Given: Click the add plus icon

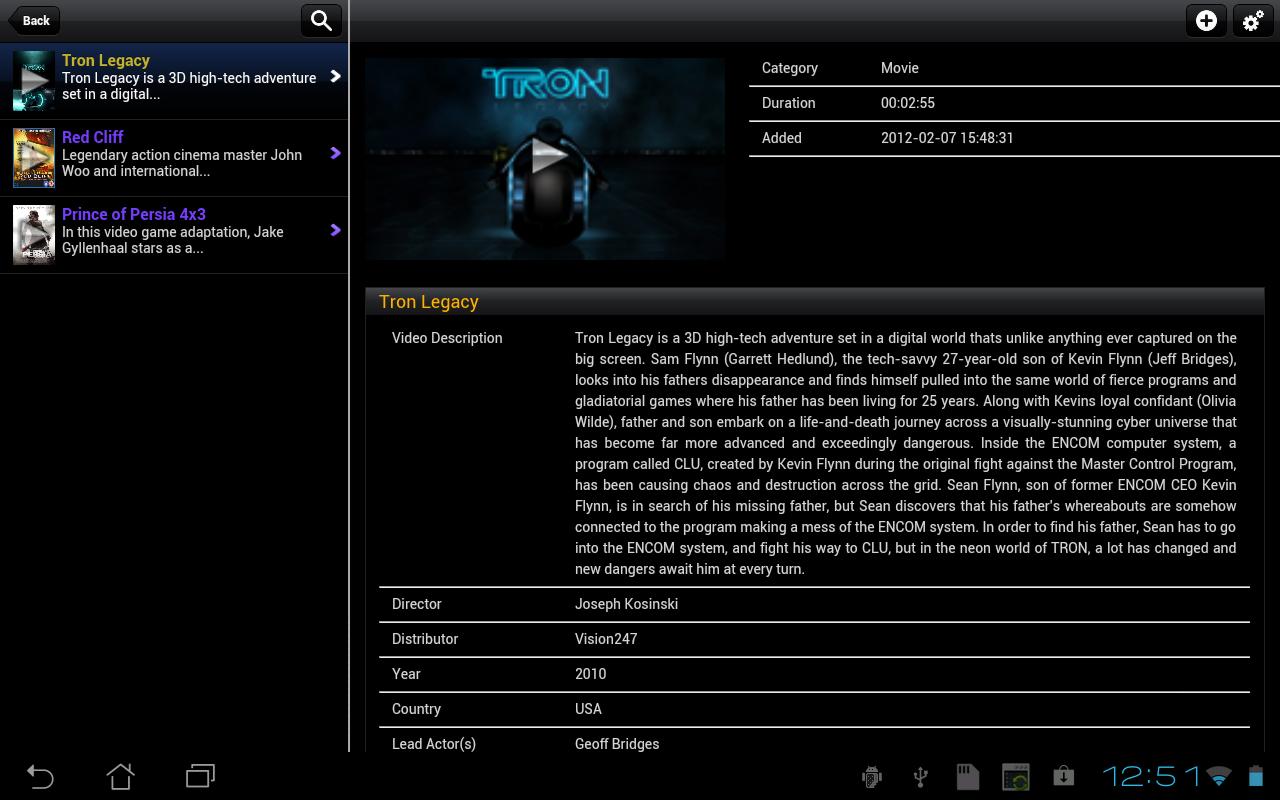Looking at the screenshot, I should coord(1206,20).
